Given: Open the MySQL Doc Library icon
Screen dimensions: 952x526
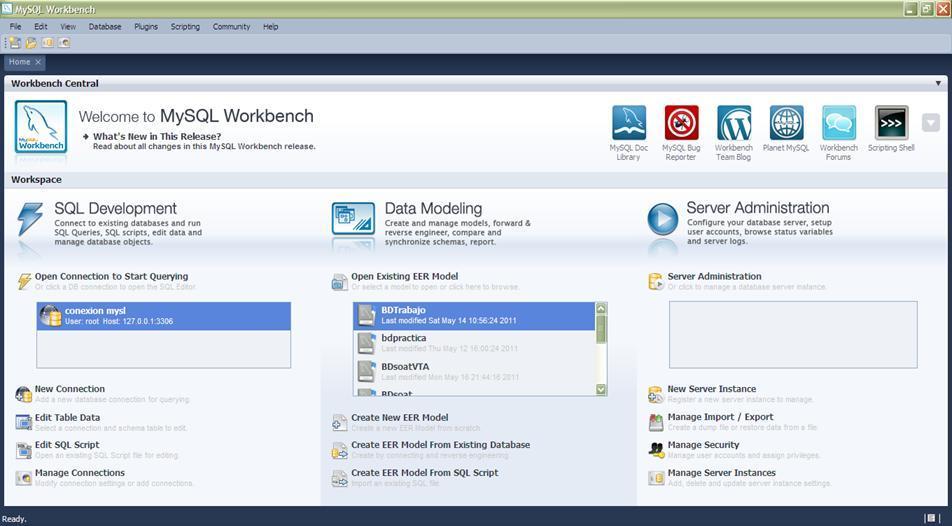Looking at the screenshot, I should click(628, 123).
